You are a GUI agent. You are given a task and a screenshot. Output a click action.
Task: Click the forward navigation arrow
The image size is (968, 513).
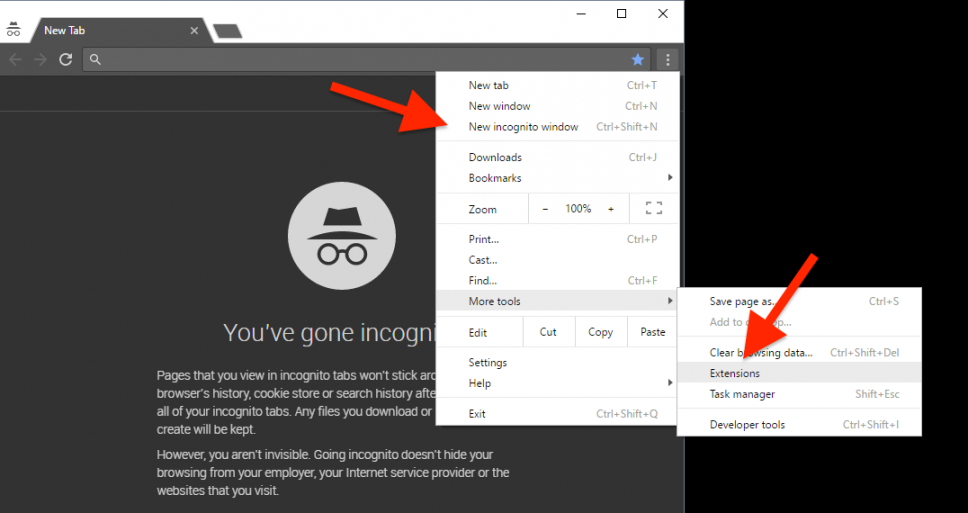[x=40, y=60]
